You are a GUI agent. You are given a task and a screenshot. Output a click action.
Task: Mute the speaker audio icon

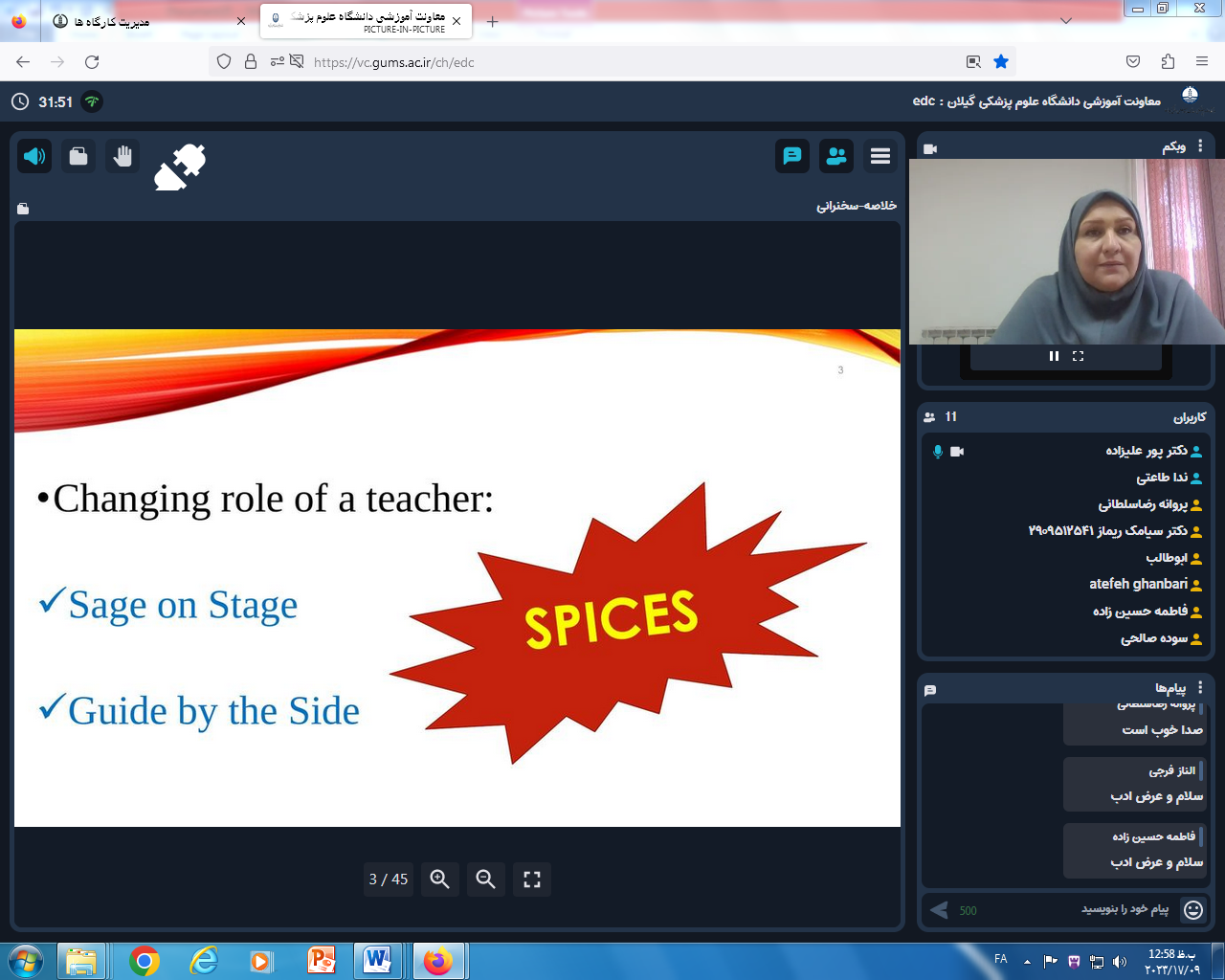(34, 156)
